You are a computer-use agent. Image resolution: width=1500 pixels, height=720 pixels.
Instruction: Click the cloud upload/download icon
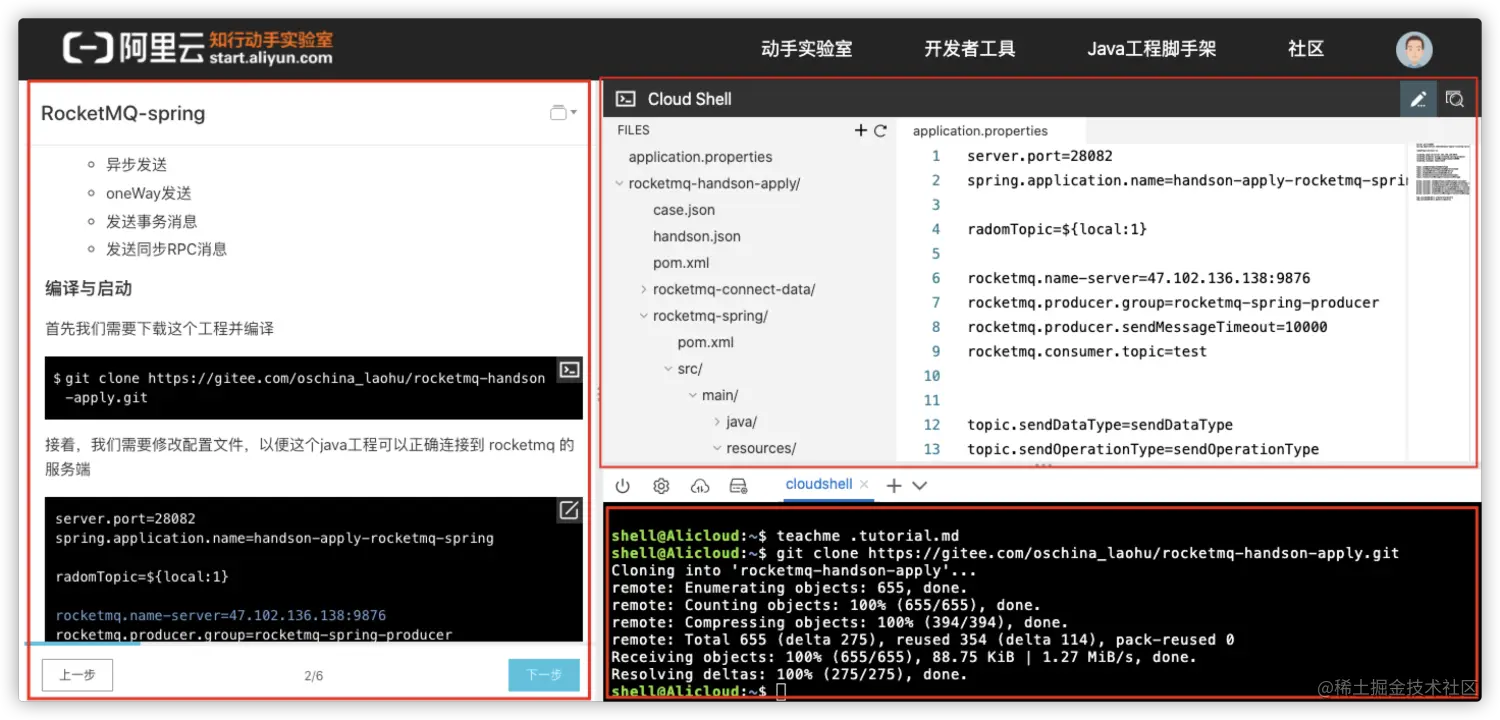click(x=700, y=486)
